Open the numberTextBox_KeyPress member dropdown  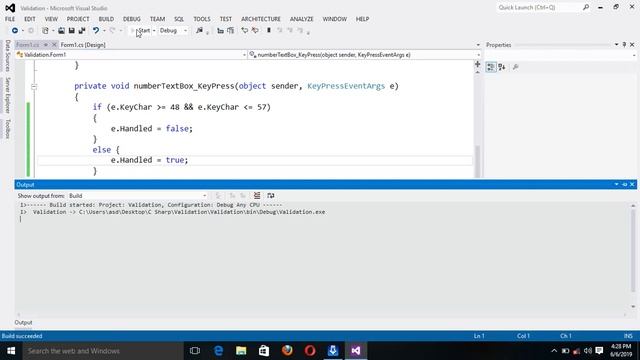(x=478, y=55)
